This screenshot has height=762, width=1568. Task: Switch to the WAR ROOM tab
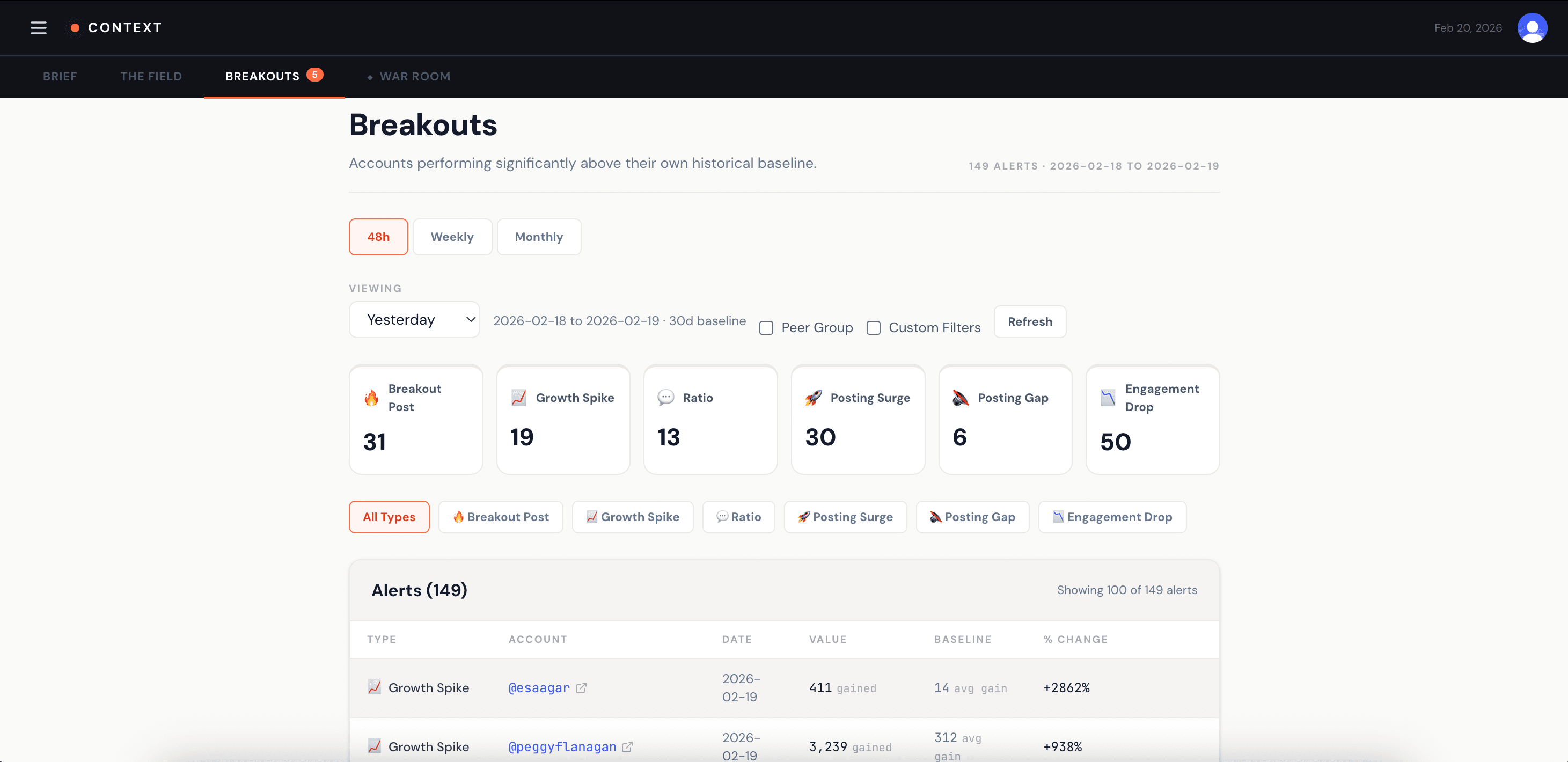click(x=414, y=76)
